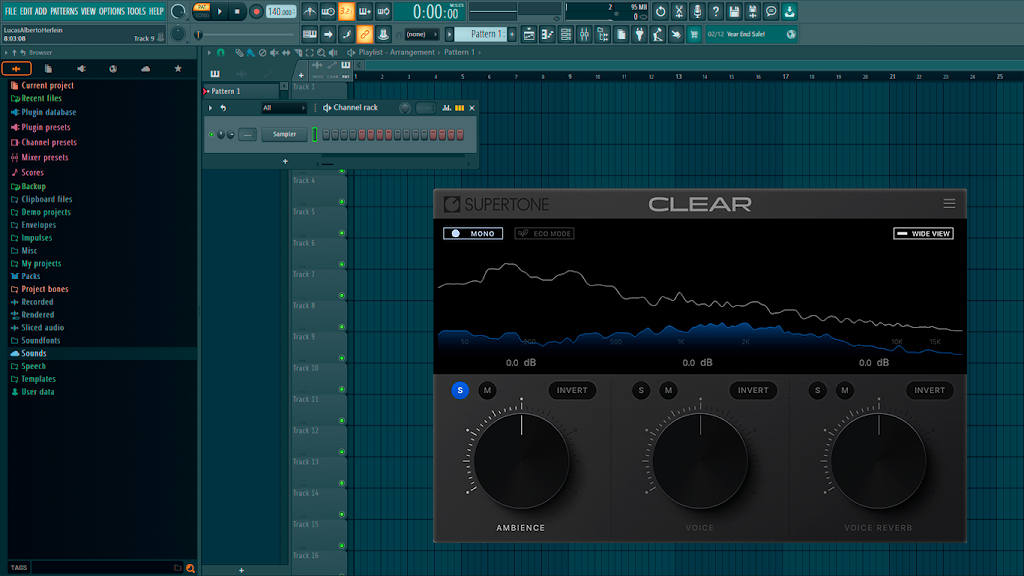The height and width of the screenshot is (576, 1024).
Task: Select the playlist mute tool
Action: [274, 52]
